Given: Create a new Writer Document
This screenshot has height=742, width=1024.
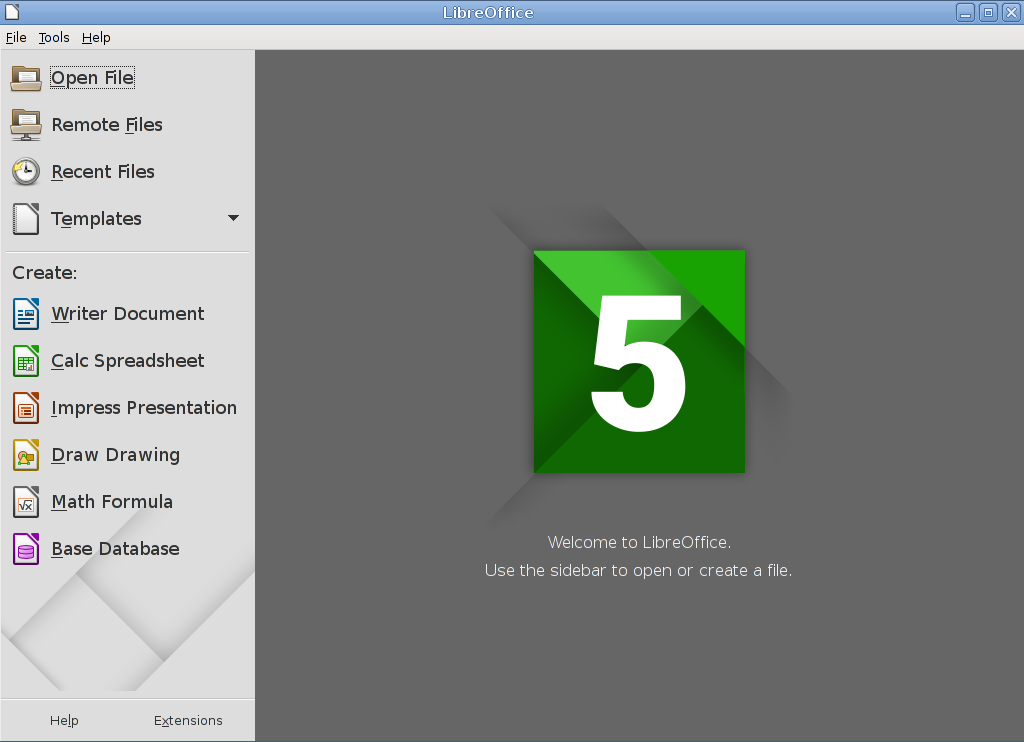Looking at the screenshot, I should [127, 314].
